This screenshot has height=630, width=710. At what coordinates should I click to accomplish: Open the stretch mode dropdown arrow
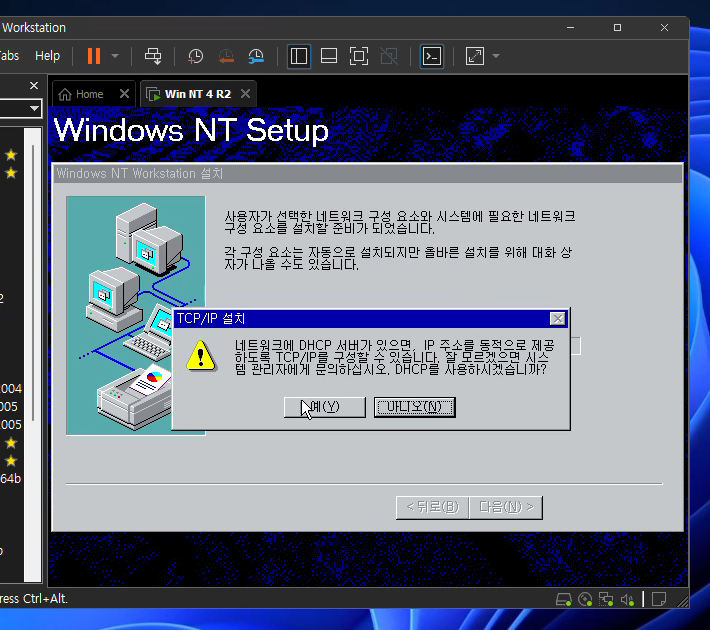point(496,56)
